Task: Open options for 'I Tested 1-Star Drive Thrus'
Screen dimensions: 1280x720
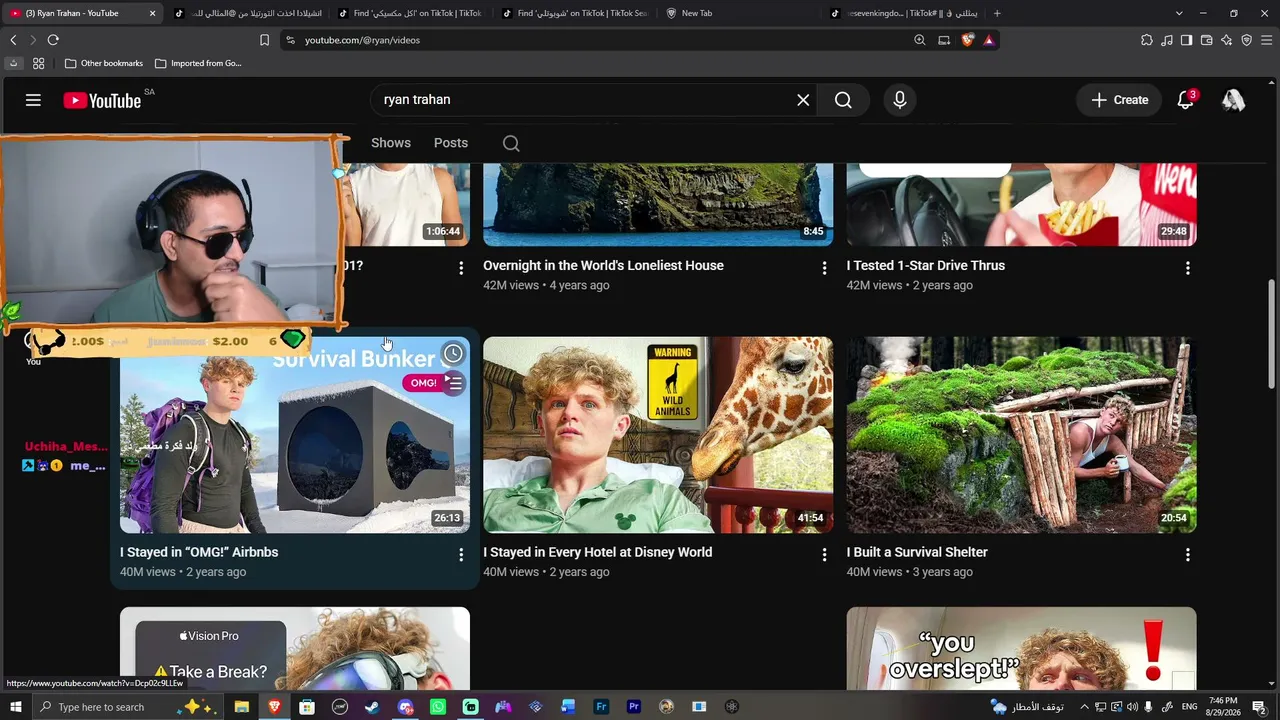Action: (x=1187, y=268)
